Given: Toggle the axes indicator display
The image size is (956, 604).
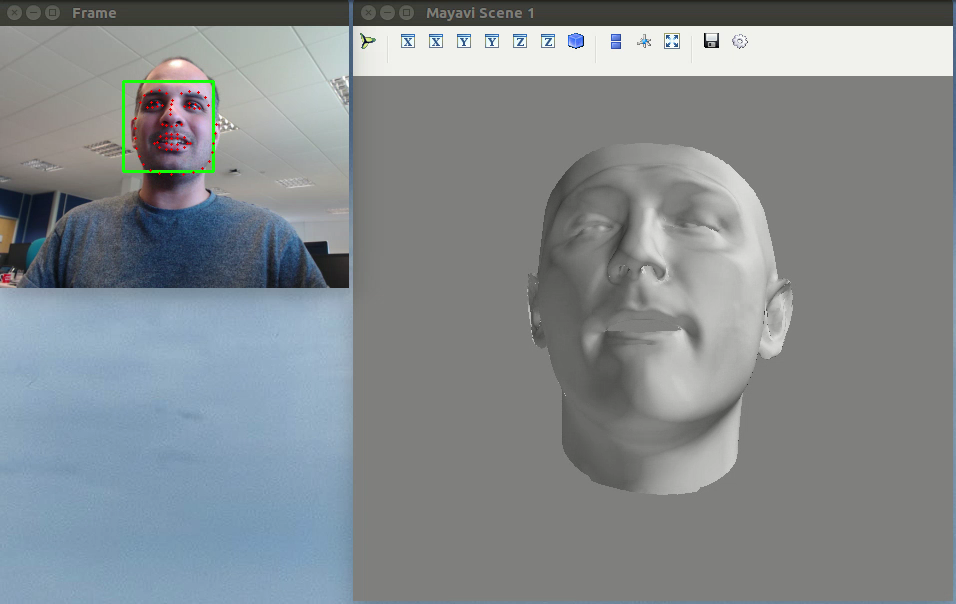Looking at the screenshot, I should coord(644,41).
